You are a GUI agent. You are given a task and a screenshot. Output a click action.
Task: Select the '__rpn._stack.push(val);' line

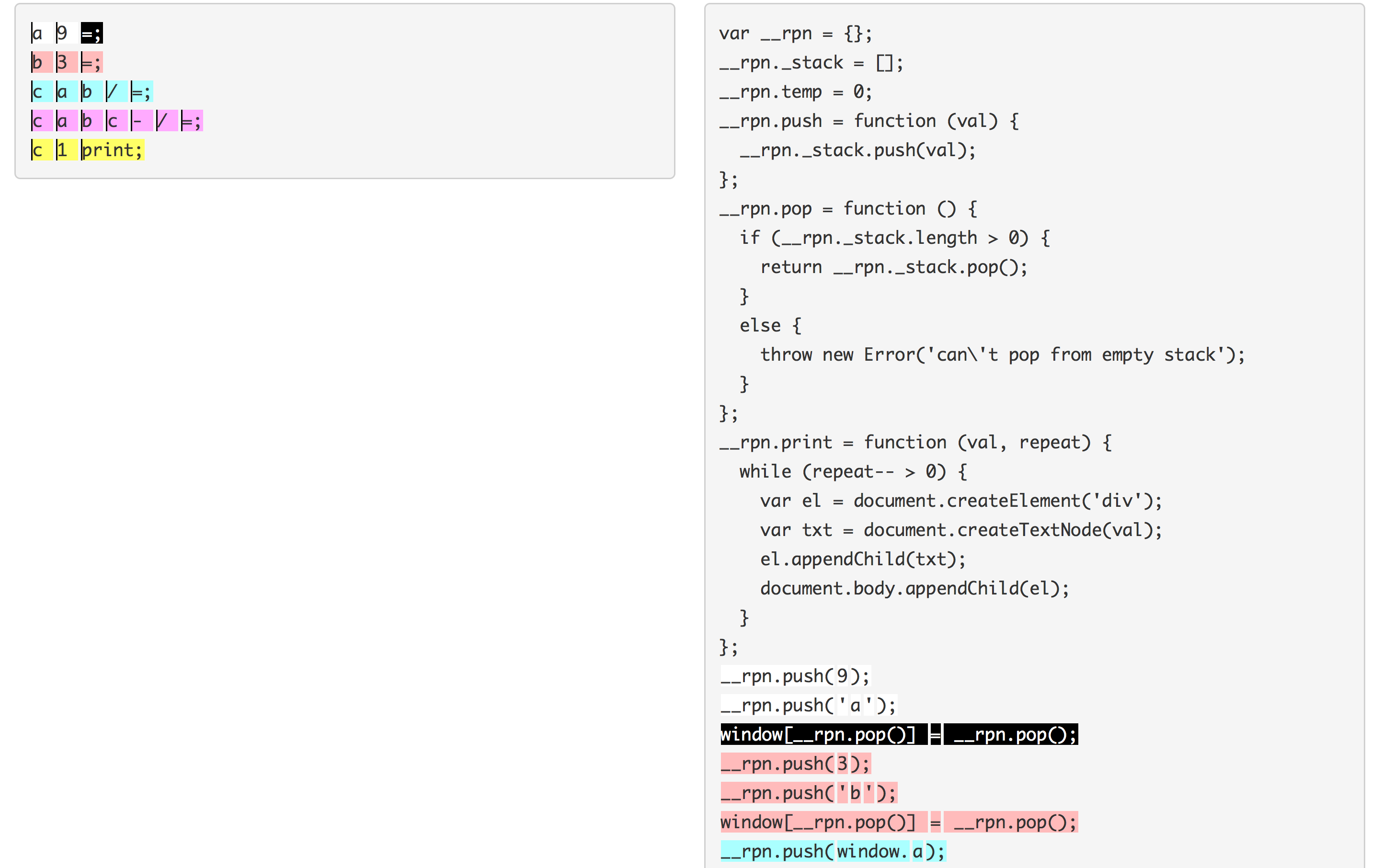coord(858,150)
